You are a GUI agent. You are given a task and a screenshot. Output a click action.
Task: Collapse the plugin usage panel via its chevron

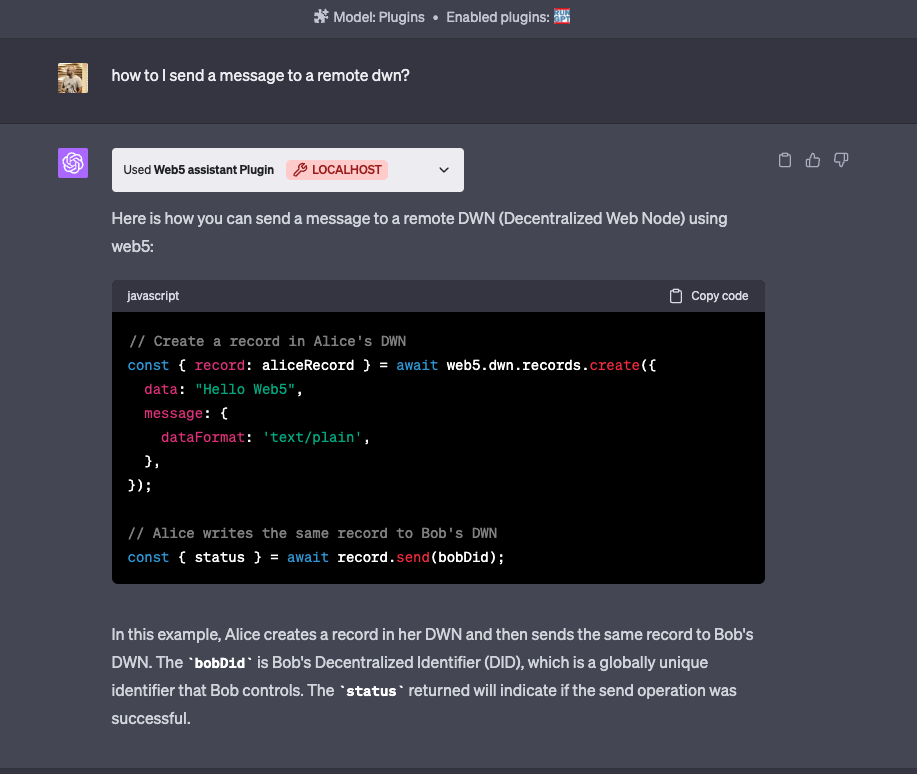(x=443, y=169)
